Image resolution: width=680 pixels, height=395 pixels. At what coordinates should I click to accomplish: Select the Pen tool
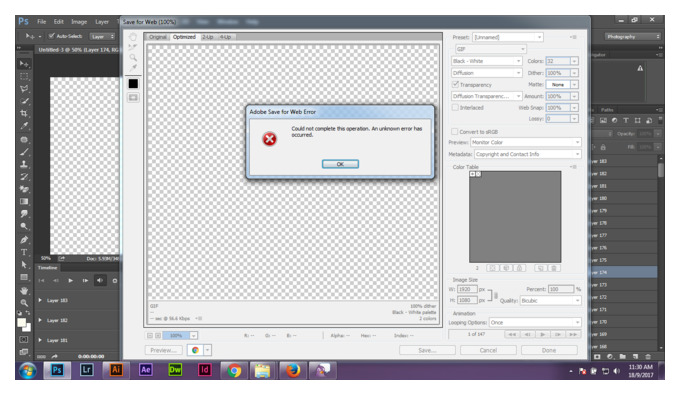coord(24,239)
